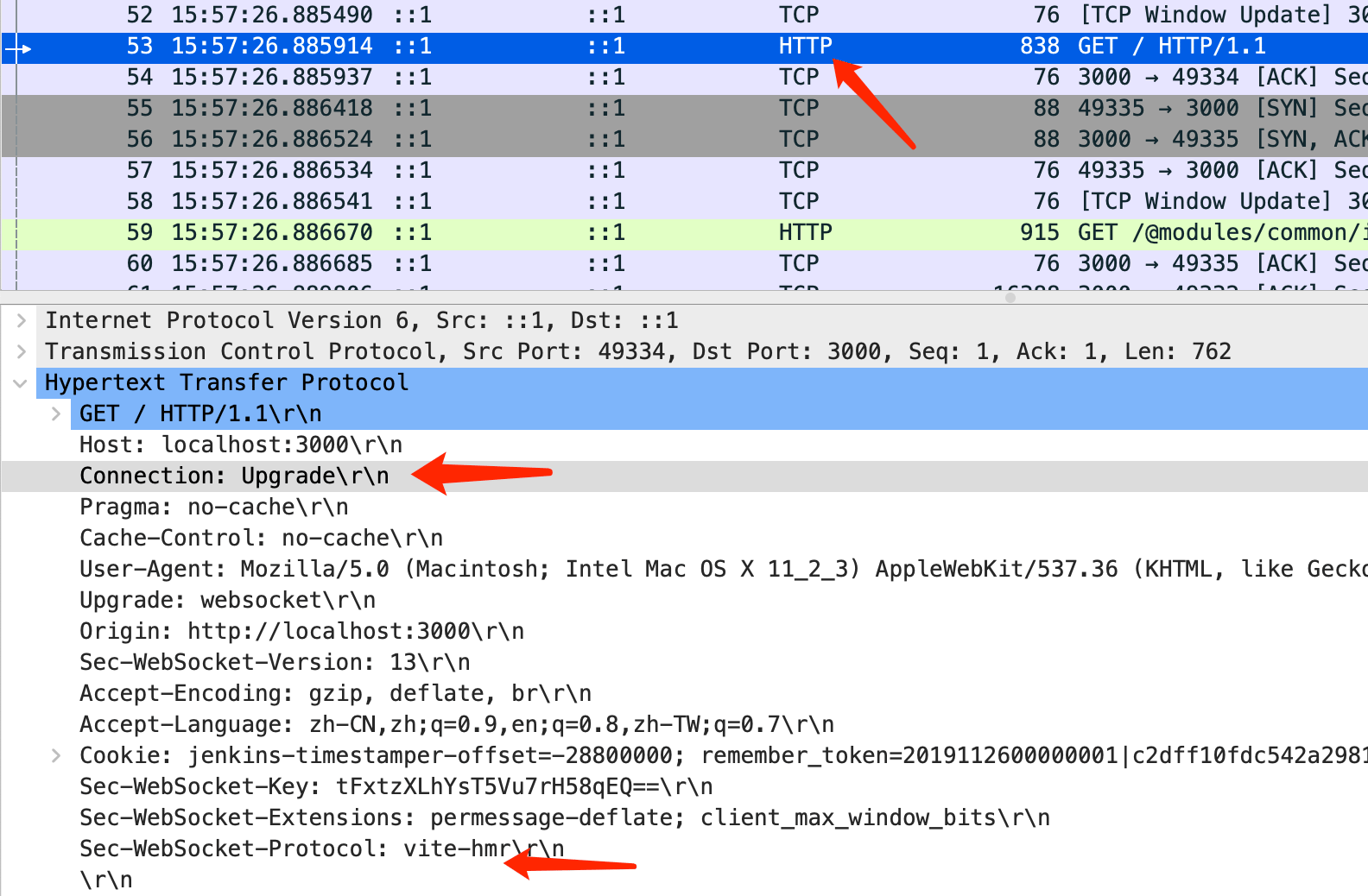Select packet 57 TCP ACK row

pyautogui.click(x=684, y=171)
